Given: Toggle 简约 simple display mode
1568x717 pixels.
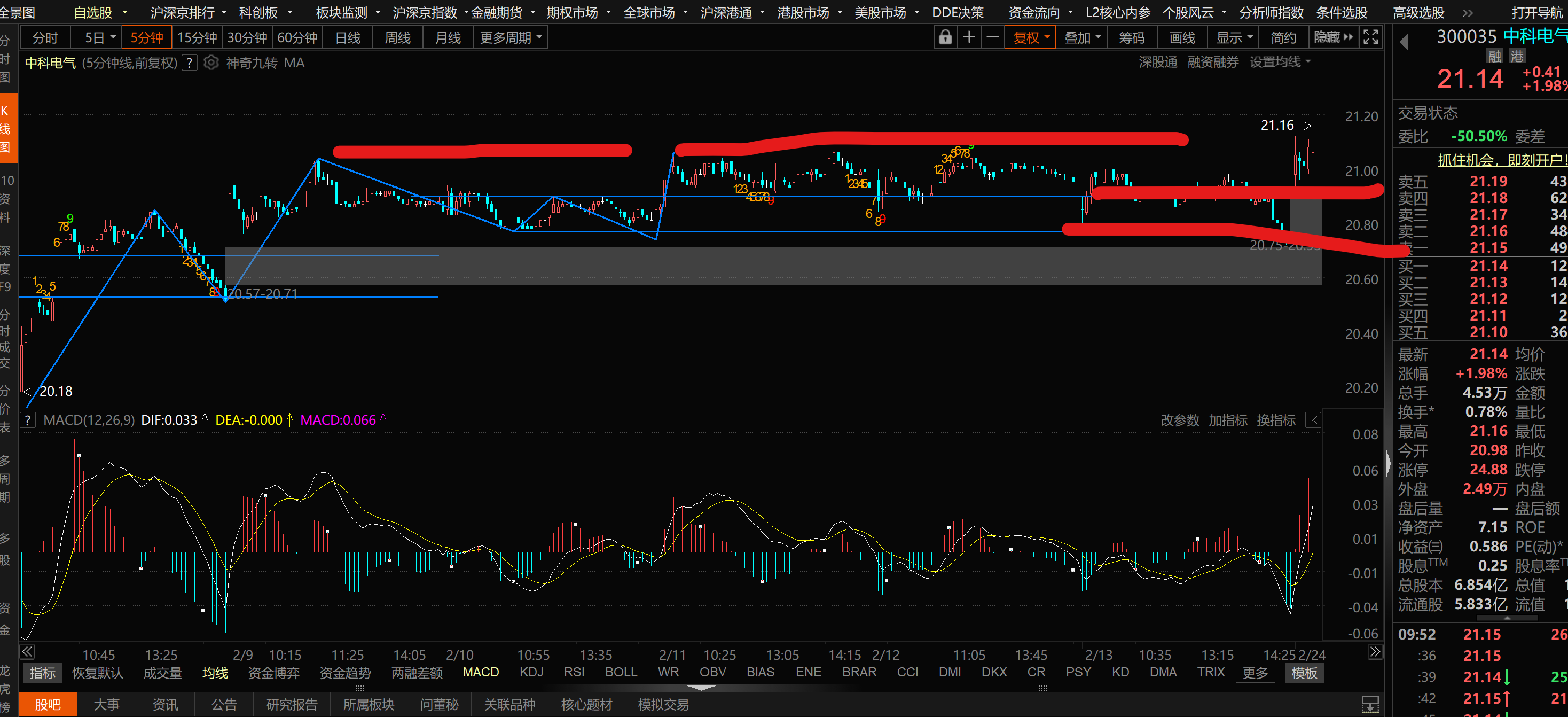Looking at the screenshot, I should [x=1283, y=38].
